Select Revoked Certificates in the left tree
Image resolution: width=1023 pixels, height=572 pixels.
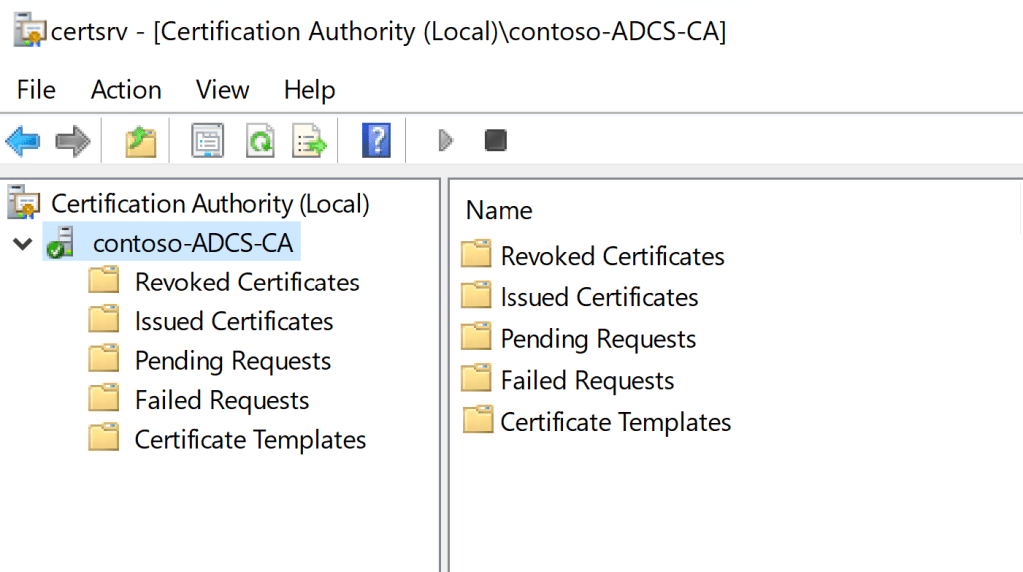point(247,282)
